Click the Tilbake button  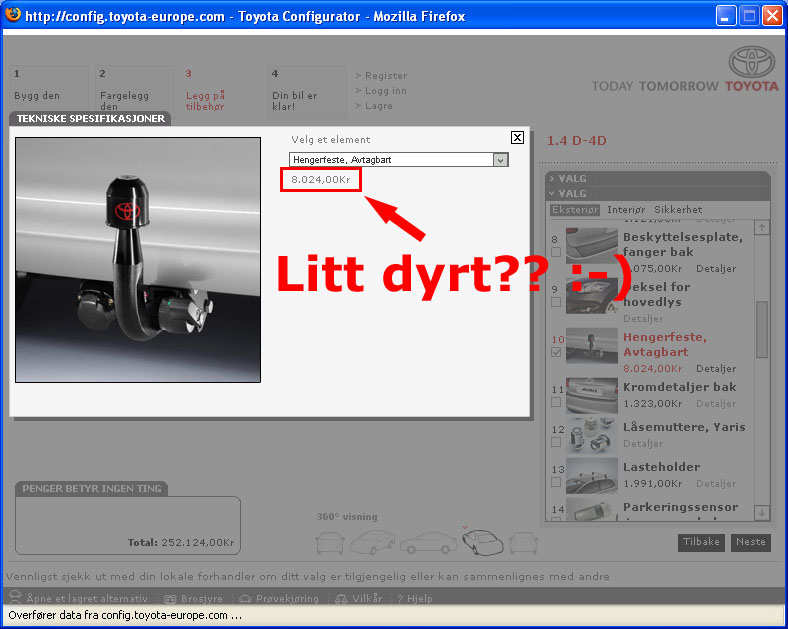click(702, 542)
